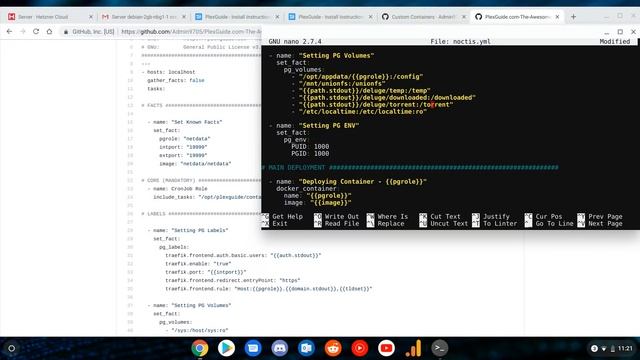Minimize the nano terminal window
640x360 pixels.
[x=607, y=32]
